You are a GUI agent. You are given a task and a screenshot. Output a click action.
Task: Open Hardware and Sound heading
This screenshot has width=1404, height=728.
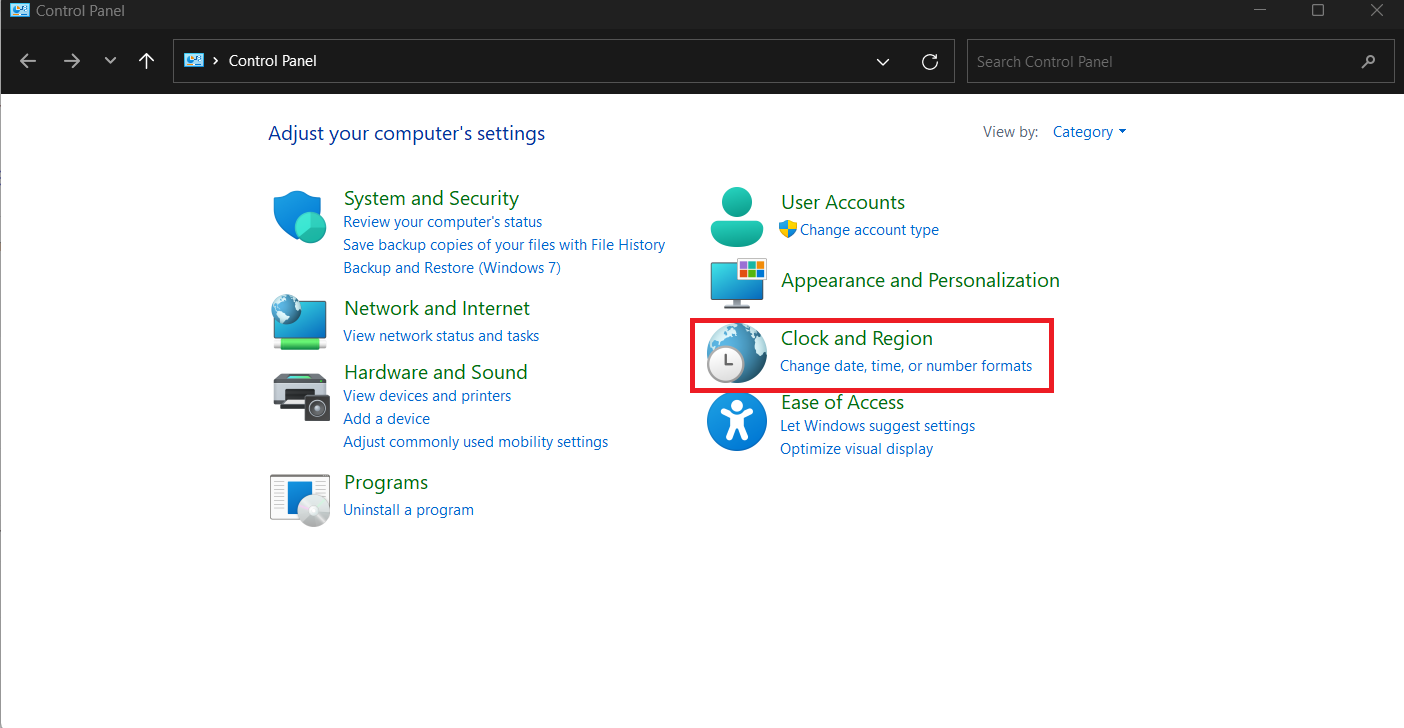435,372
